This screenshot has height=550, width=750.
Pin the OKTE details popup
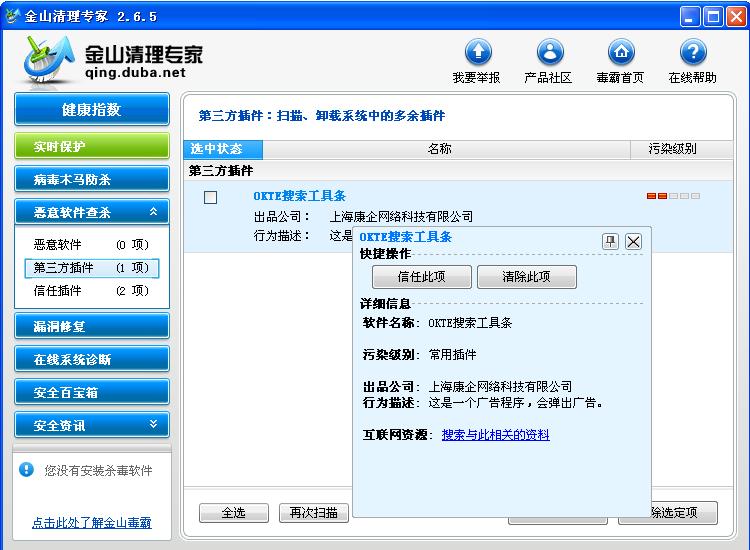pyautogui.click(x=610, y=242)
